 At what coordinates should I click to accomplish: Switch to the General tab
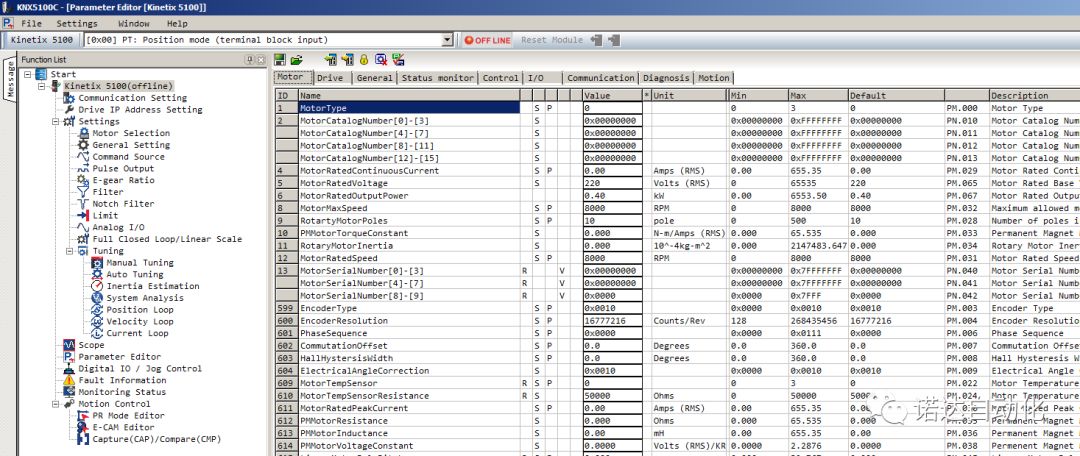coord(374,78)
